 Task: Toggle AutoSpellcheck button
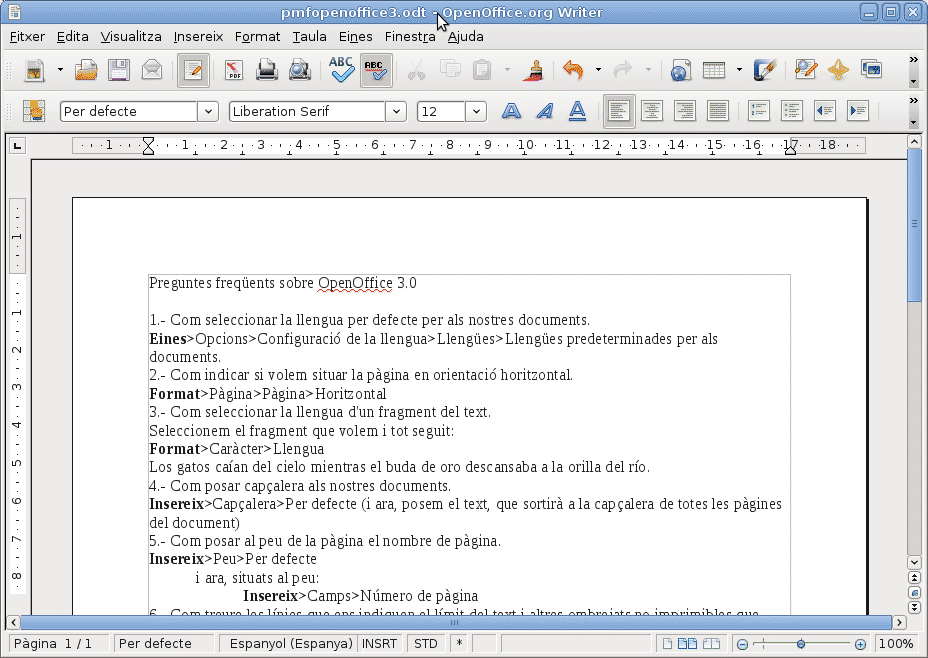click(x=376, y=70)
